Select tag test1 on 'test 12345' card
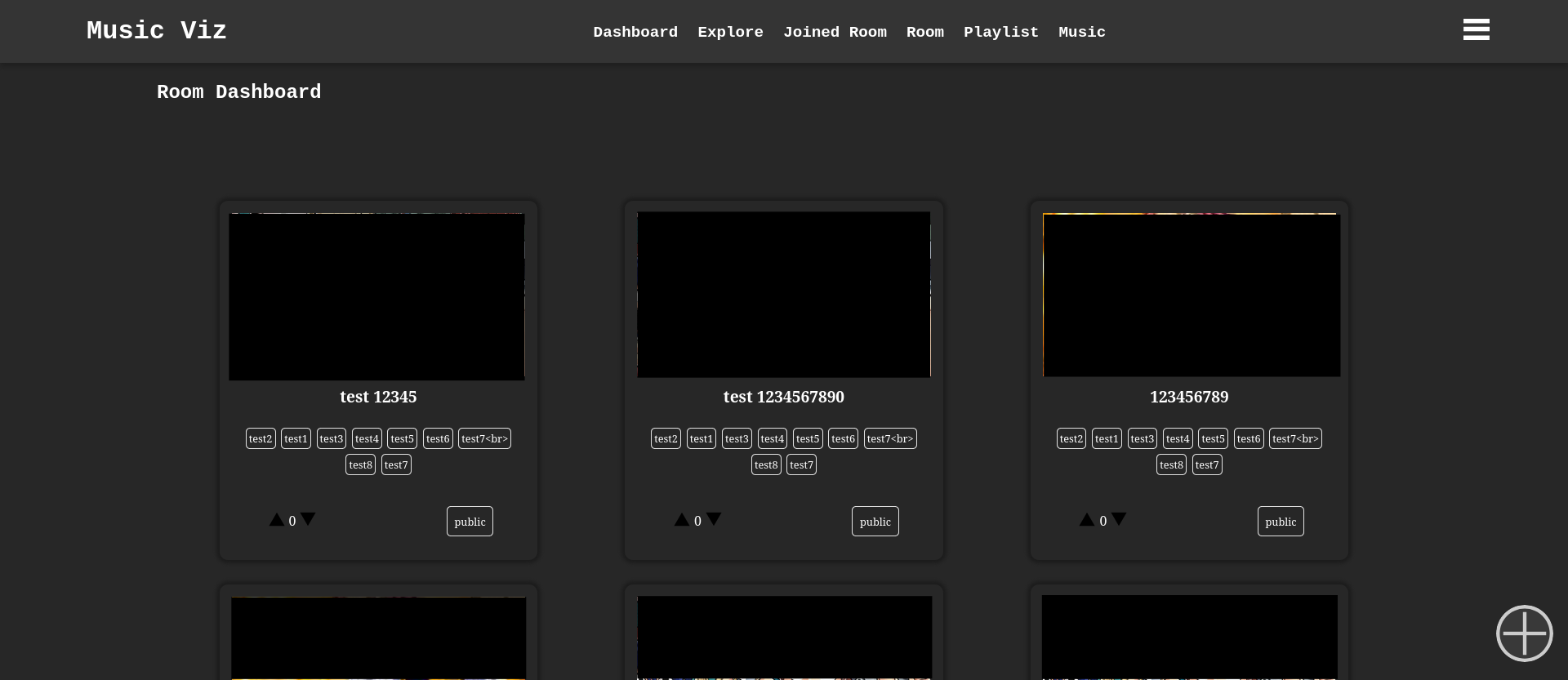This screenshot has height=680, width=1568. click(x=296, y=438)
